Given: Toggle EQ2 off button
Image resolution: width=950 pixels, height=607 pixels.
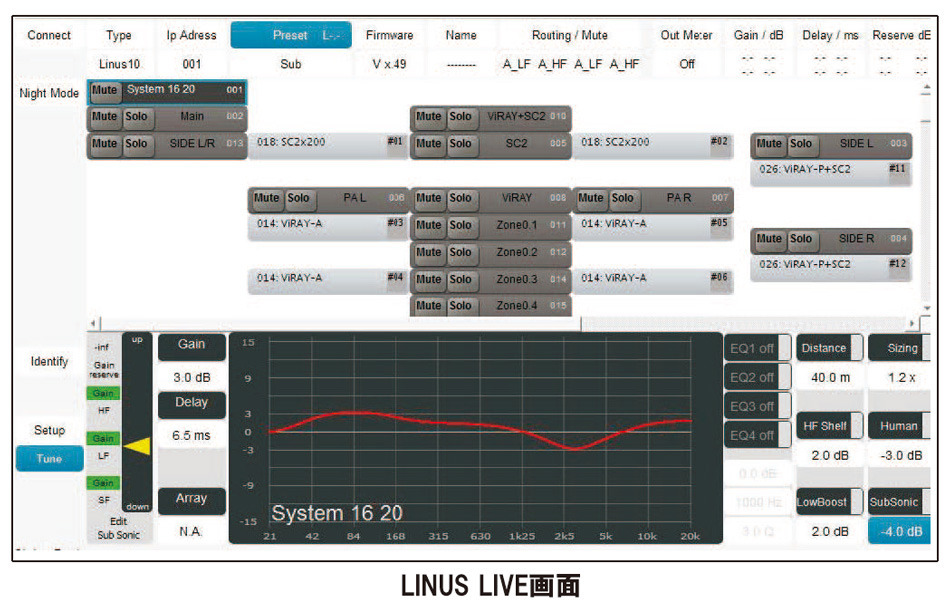Looking at the screenshot, I should [x=757, y=377].
